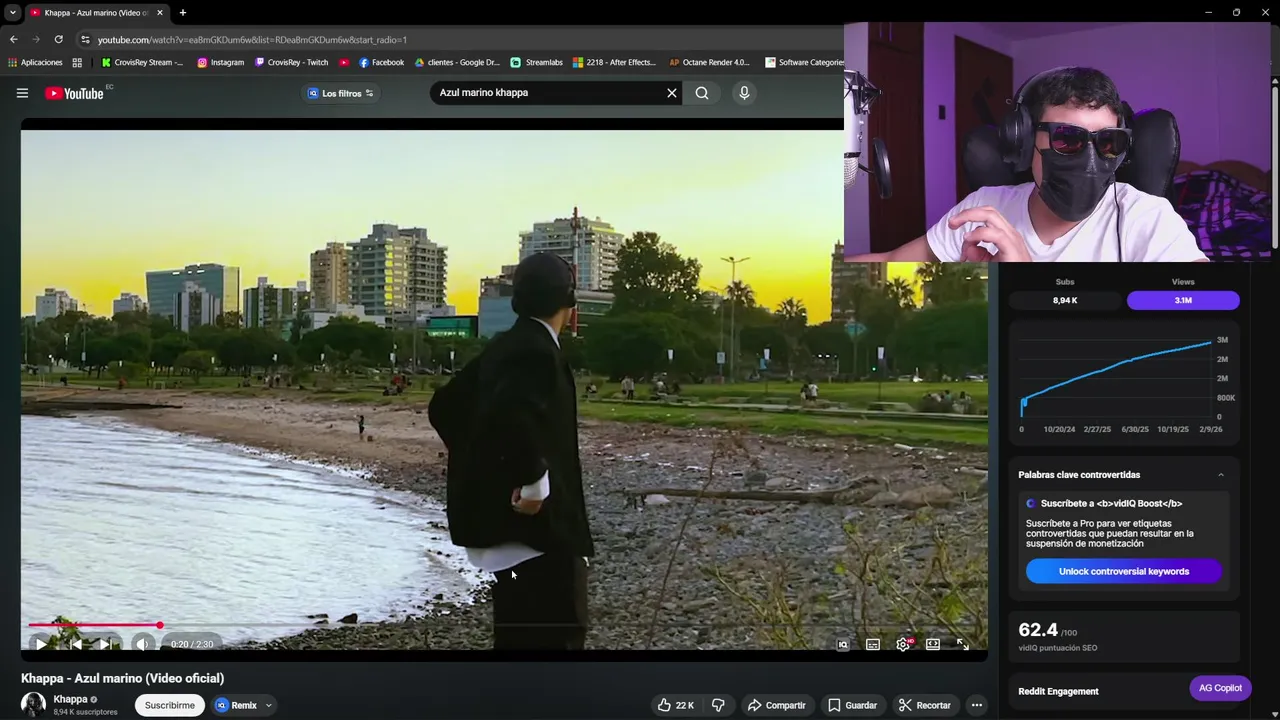
Task: Click the tab groups grid icon in bookmarks
Action: pos(77,62)
